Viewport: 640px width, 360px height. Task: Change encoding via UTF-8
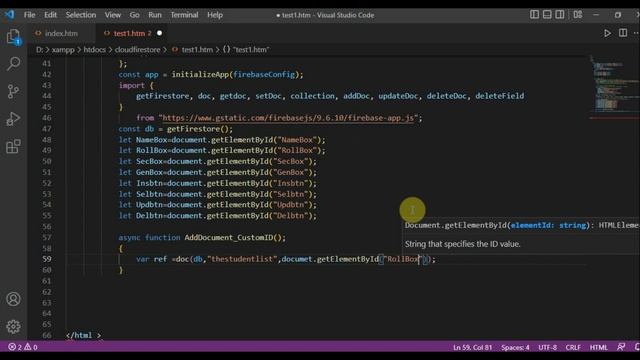(x=547, y=347)
